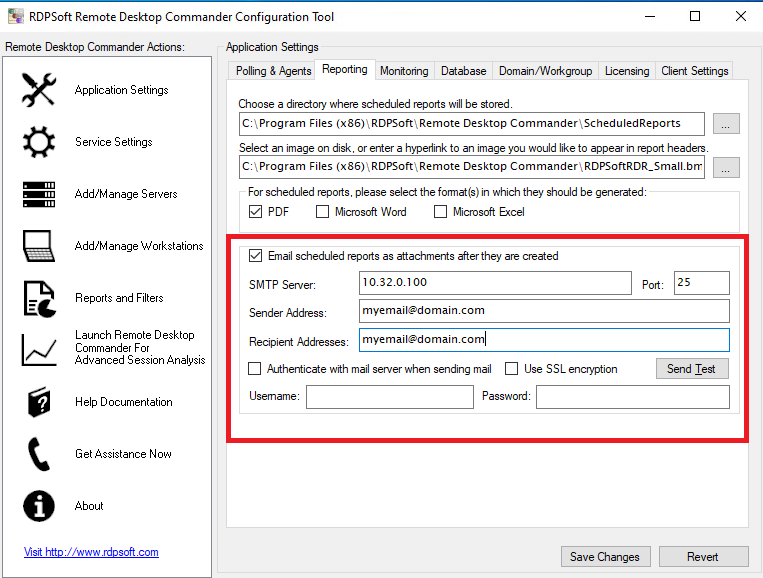Image resolution: width=763 pixels, height=578 pixels.
Task: Switch to the Polling & Agents tab
Action: coord(273,71)
